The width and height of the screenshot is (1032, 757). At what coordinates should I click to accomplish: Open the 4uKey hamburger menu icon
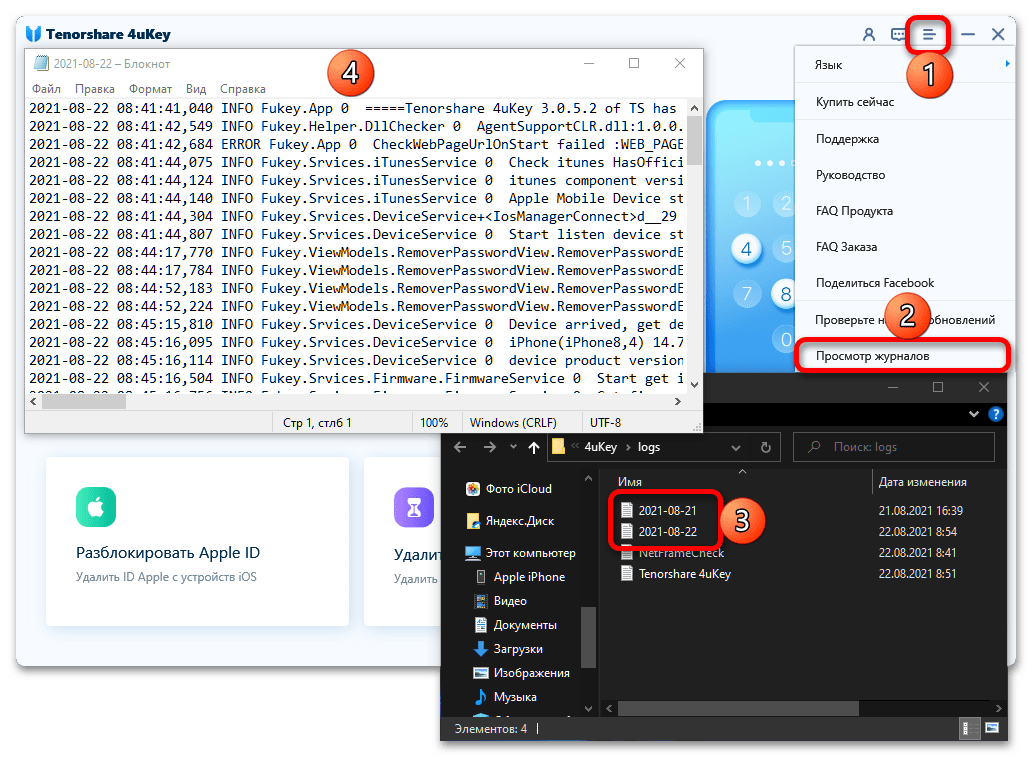[928, 34]
